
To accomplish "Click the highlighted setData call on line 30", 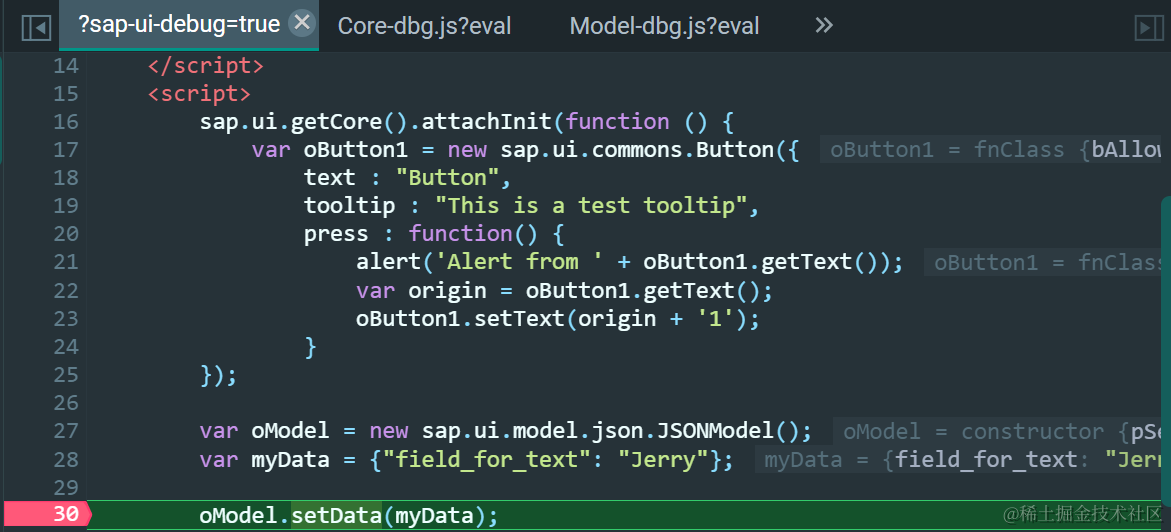I will coord(336,516).
